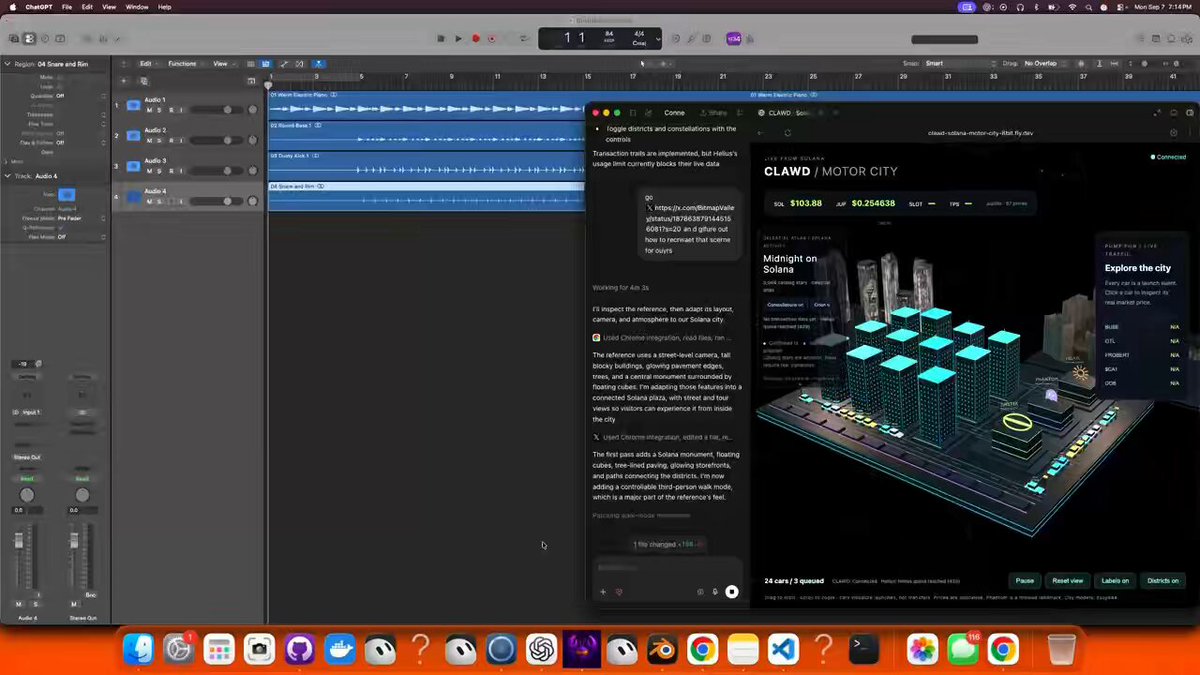Open the Snap Smart dropdown
1200x675 pixels.
tap(959, 64)
